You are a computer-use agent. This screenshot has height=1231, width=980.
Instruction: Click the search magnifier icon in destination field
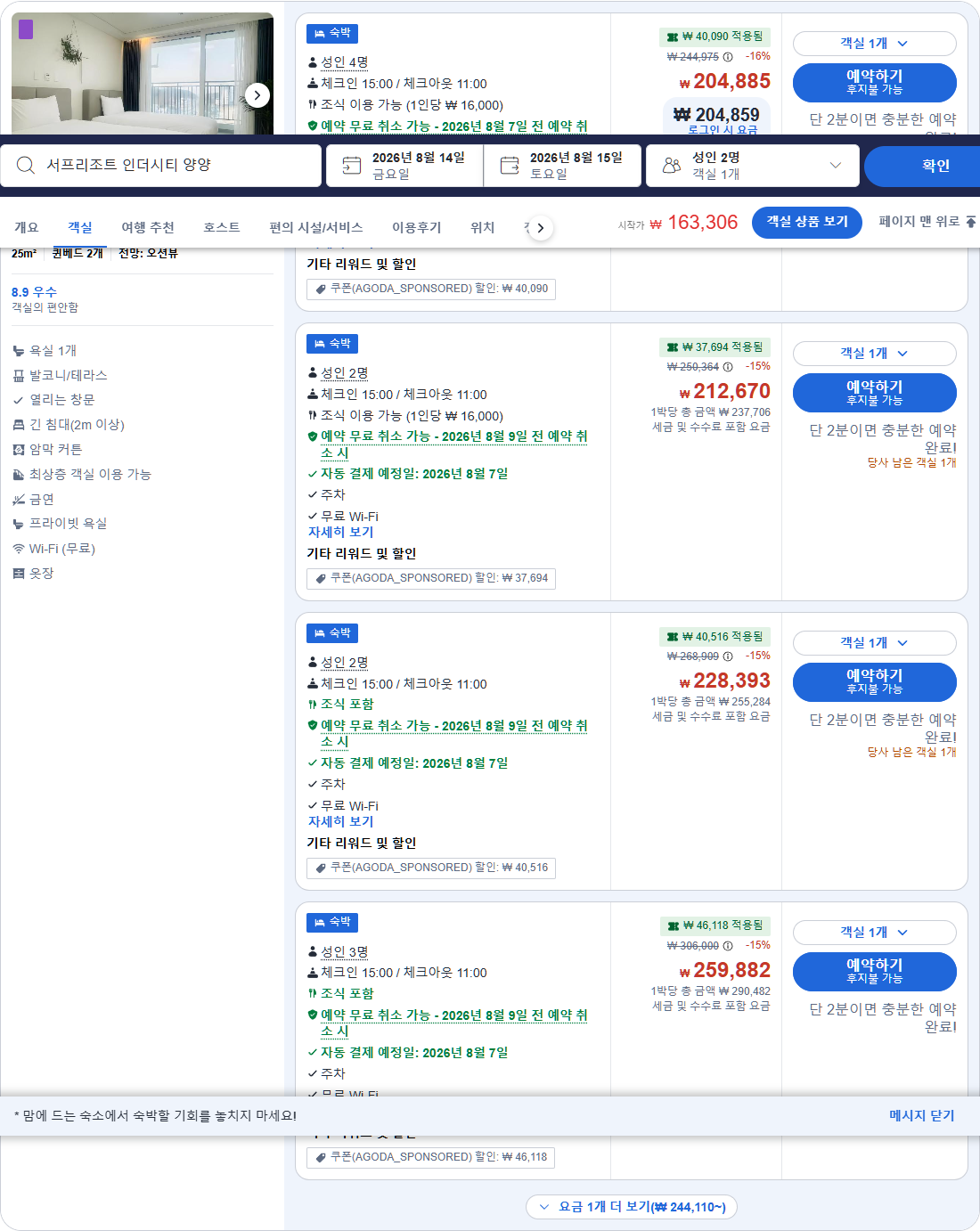click(26, 165)
